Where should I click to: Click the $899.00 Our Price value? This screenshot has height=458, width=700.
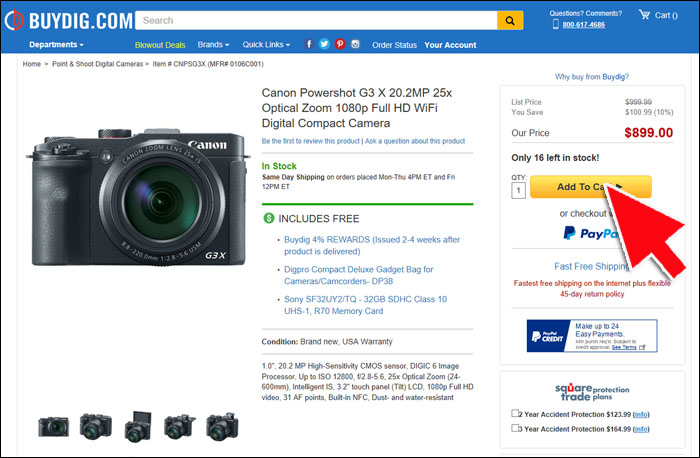648,133
